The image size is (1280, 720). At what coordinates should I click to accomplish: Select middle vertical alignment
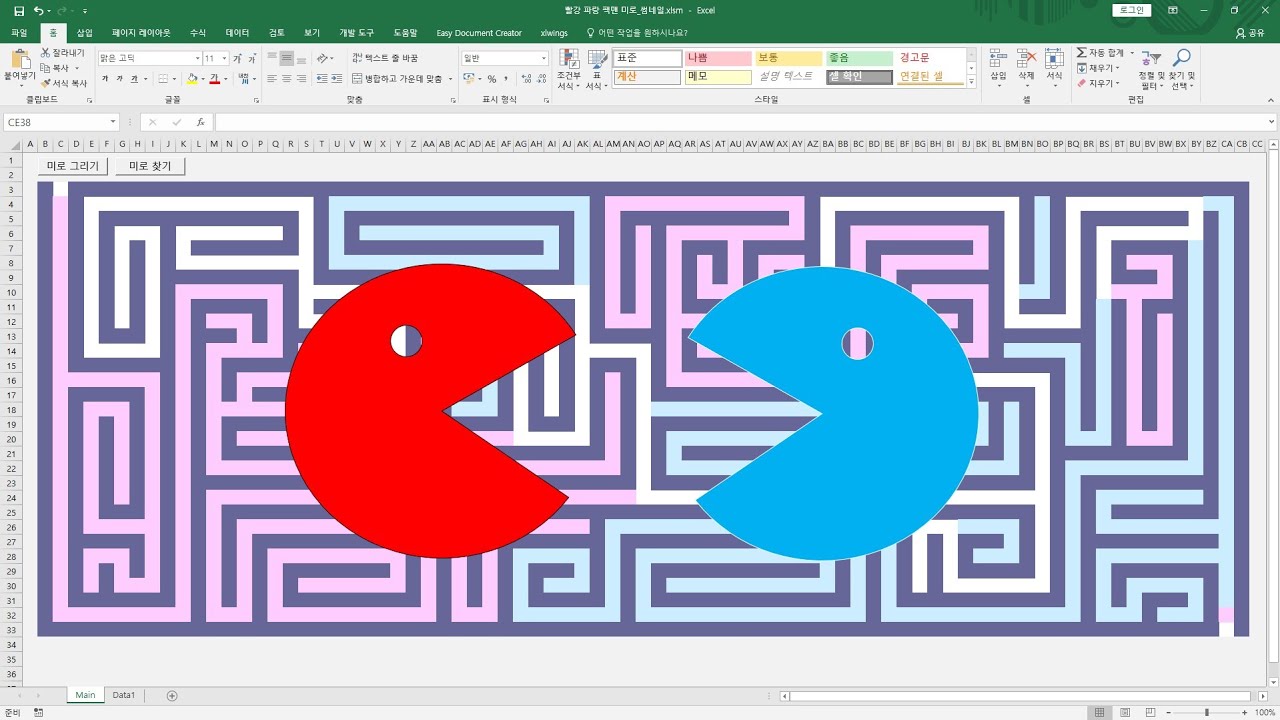click(287, 59)
